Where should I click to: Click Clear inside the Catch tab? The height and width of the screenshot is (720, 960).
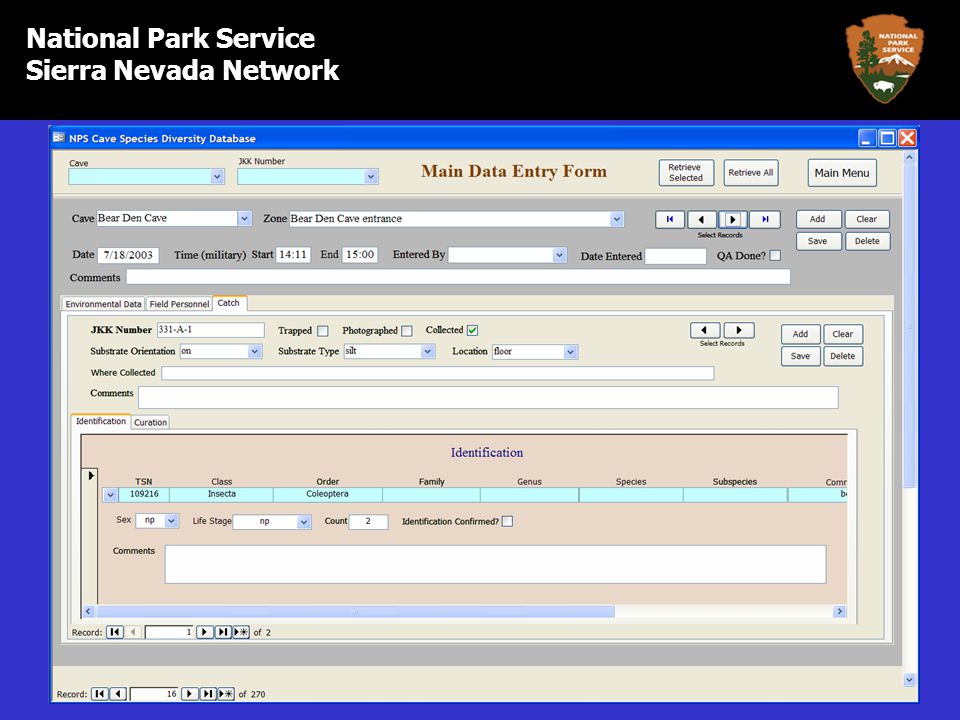pyautogui.click(x=842, y=334)
